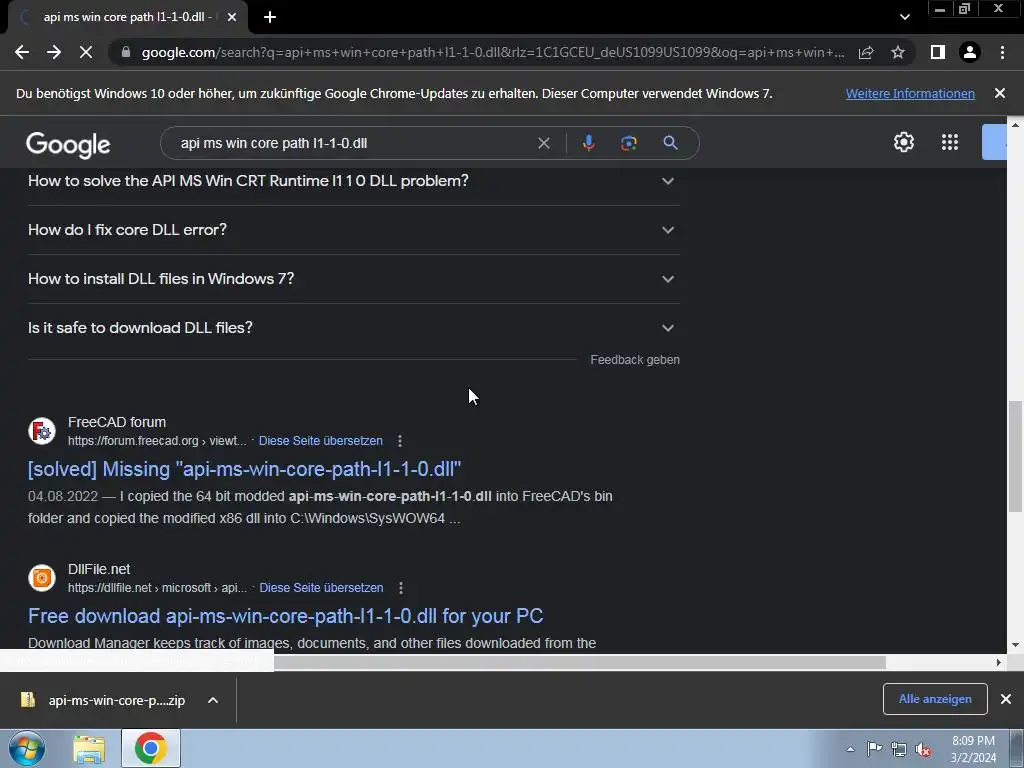Bookmark this page with star icon
This screenshot has height=768, width=1024.
click(898, 52)
